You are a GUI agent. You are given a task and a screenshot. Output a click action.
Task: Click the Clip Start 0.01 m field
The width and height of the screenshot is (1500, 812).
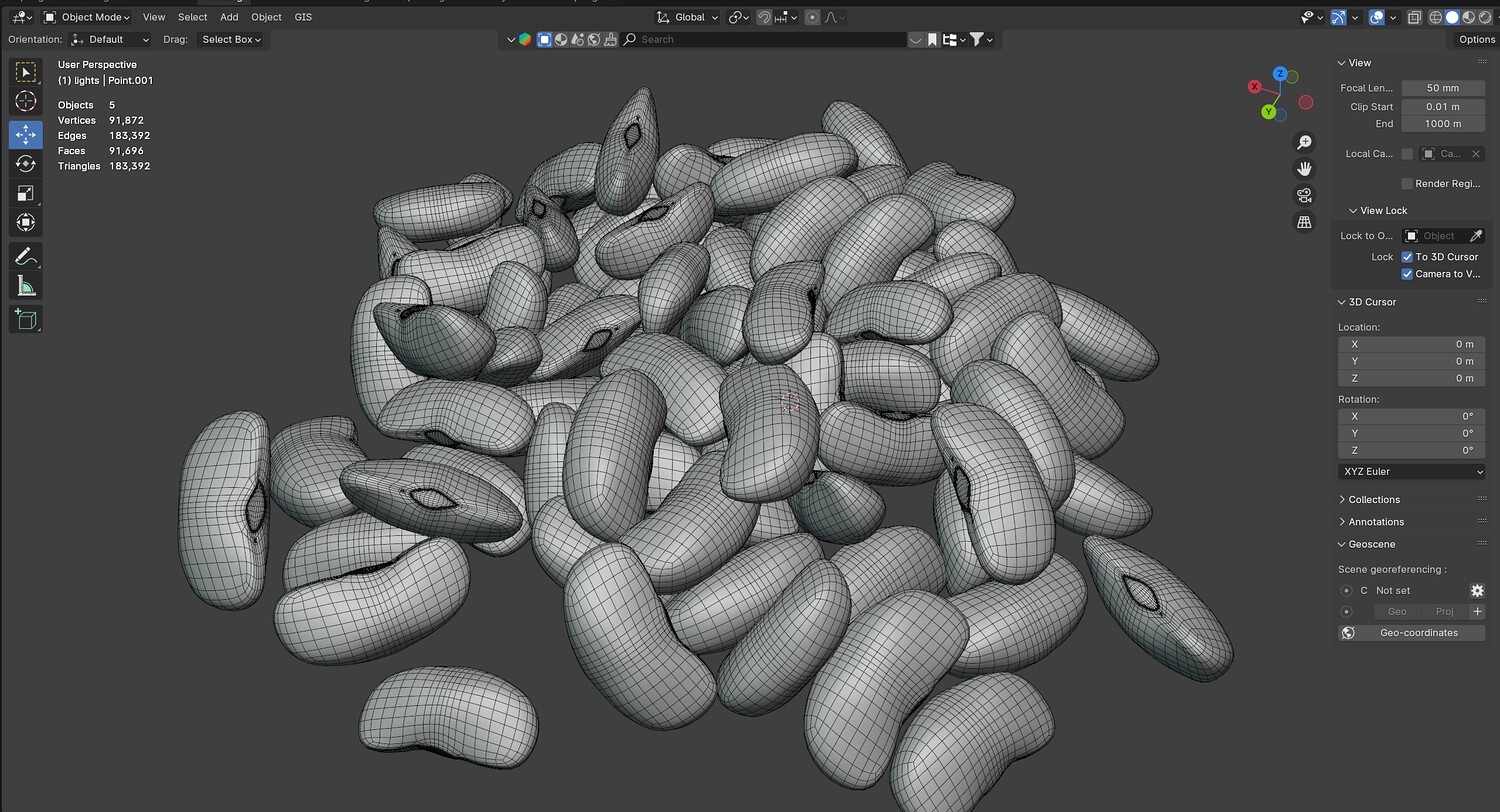click(x=1443, y=106)
